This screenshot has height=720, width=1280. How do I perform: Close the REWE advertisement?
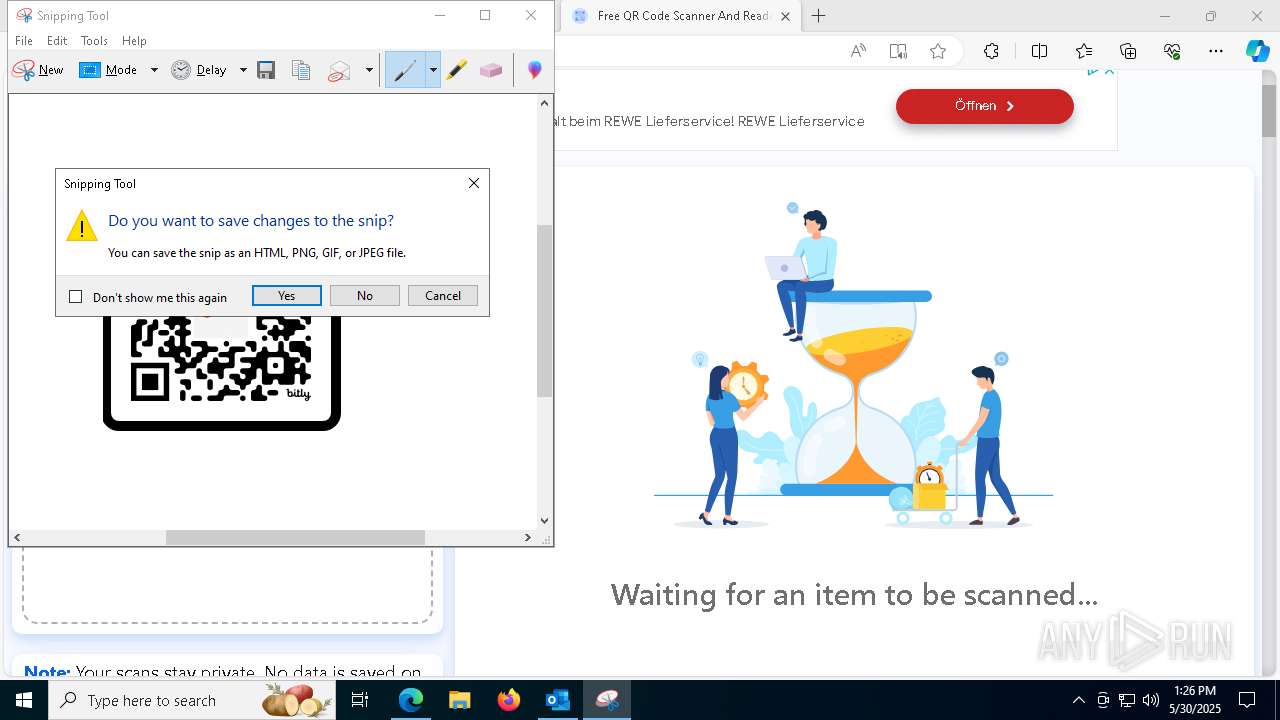1109,71
